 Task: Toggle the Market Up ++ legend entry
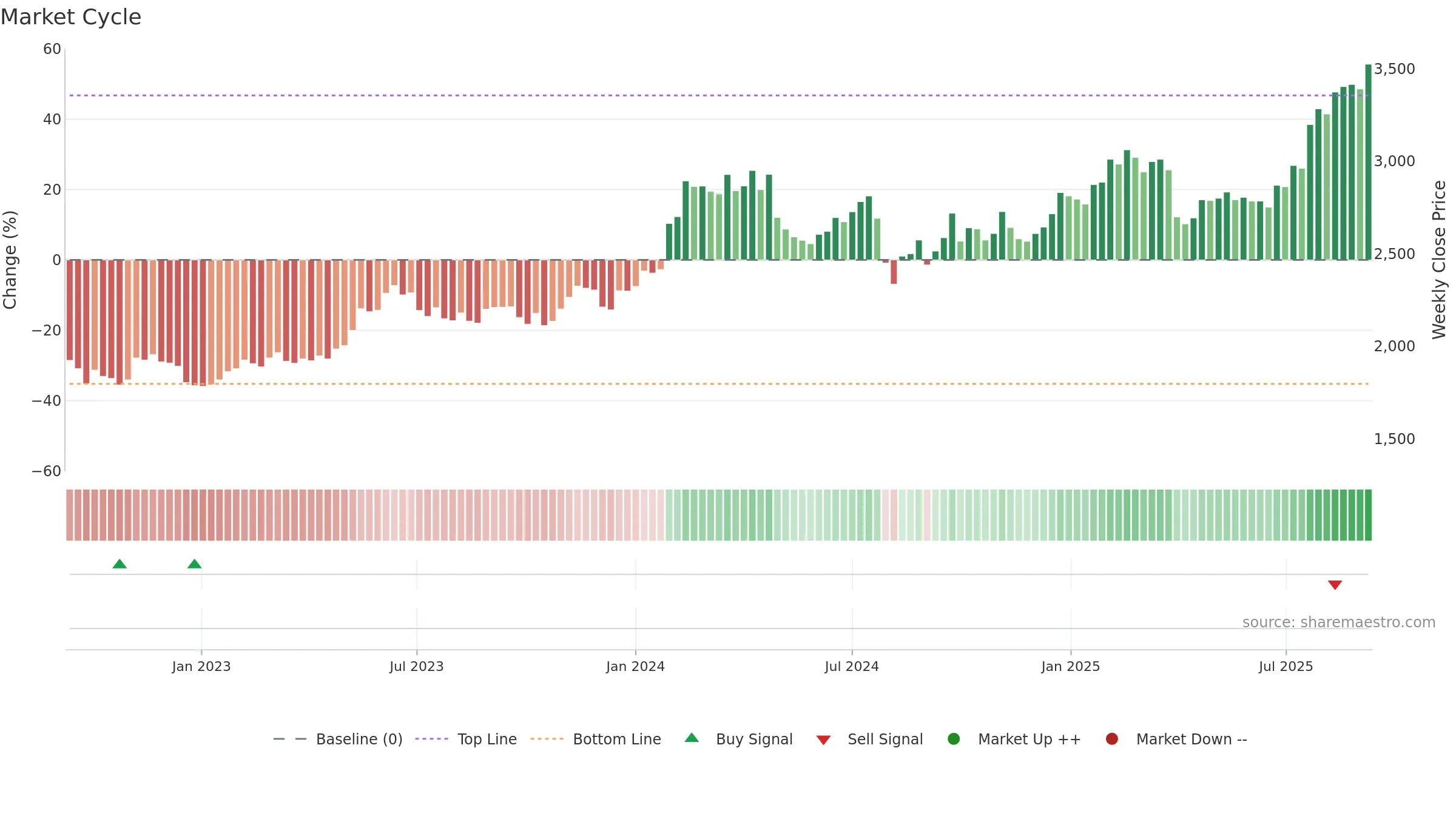[1014, 739]
